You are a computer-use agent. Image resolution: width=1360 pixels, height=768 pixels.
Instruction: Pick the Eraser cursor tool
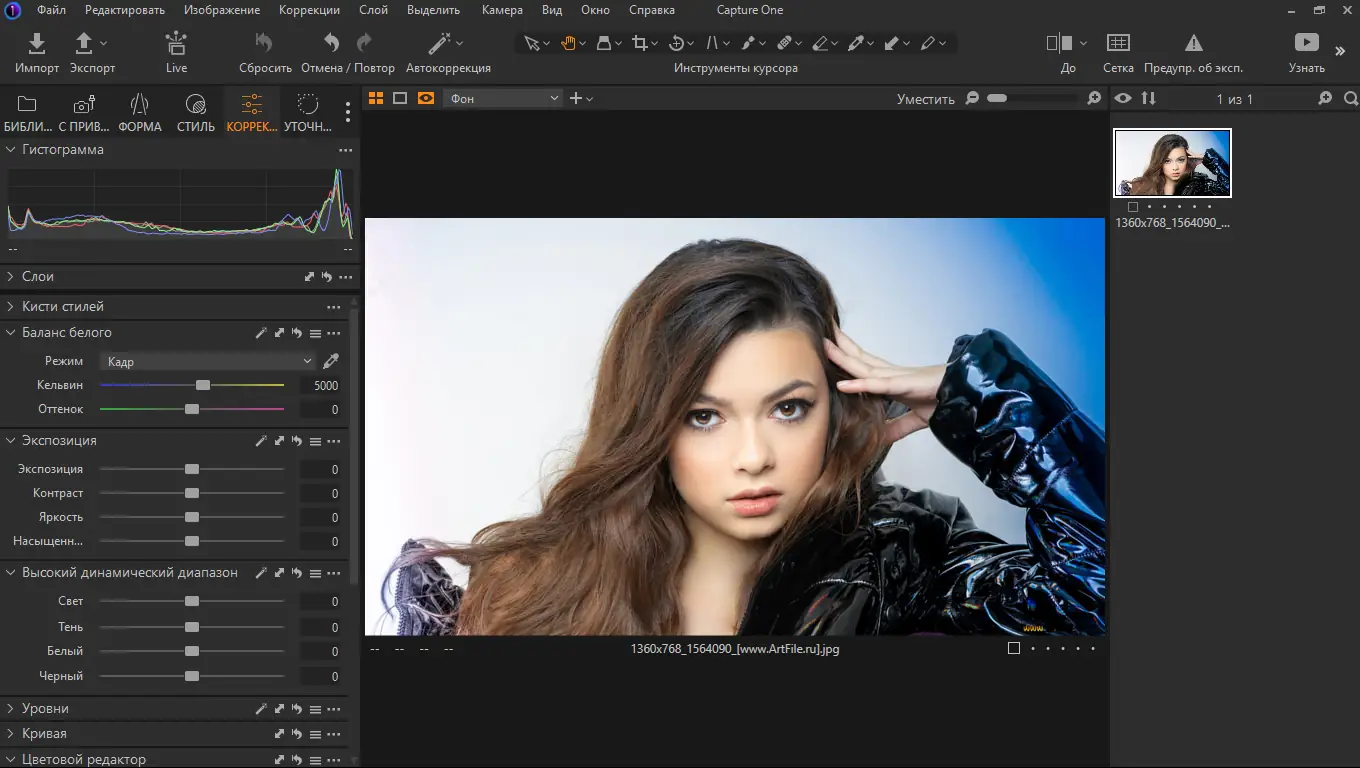pos(822,43)
